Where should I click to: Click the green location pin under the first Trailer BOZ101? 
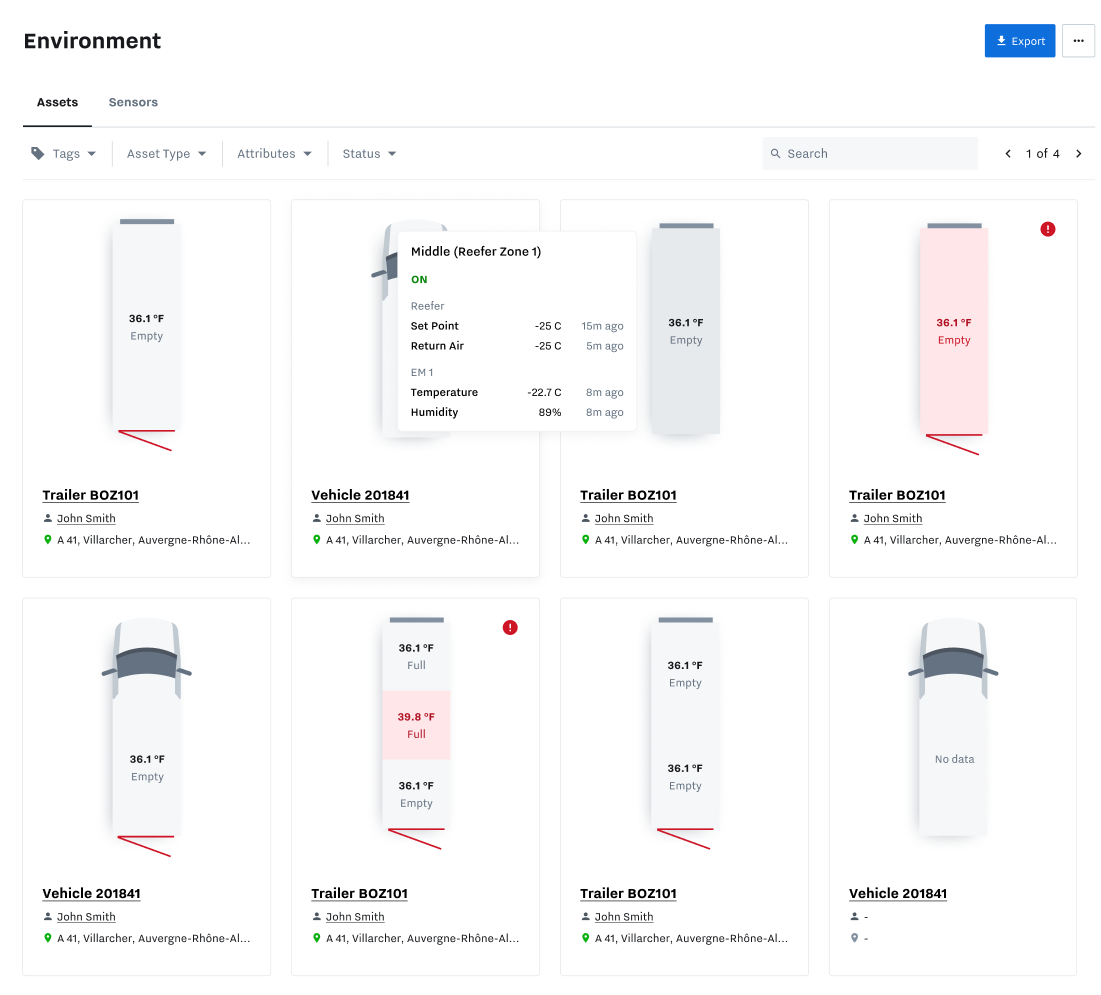(x=48, y=540)
